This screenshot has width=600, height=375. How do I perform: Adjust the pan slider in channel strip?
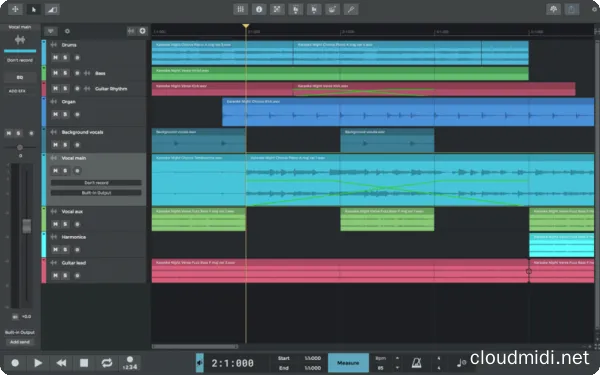click(x=20, y=147)
